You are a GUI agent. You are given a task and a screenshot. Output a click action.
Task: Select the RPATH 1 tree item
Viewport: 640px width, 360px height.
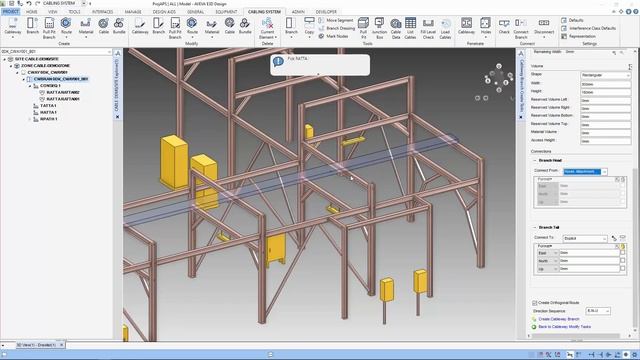point(48,119)
